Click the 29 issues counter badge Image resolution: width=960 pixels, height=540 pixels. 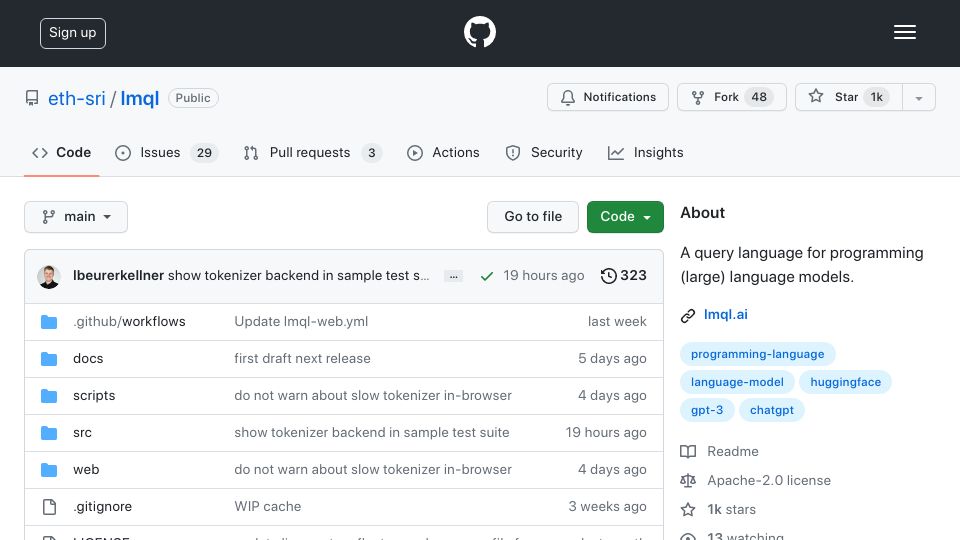pyautogui.click(x=204, y=153)
